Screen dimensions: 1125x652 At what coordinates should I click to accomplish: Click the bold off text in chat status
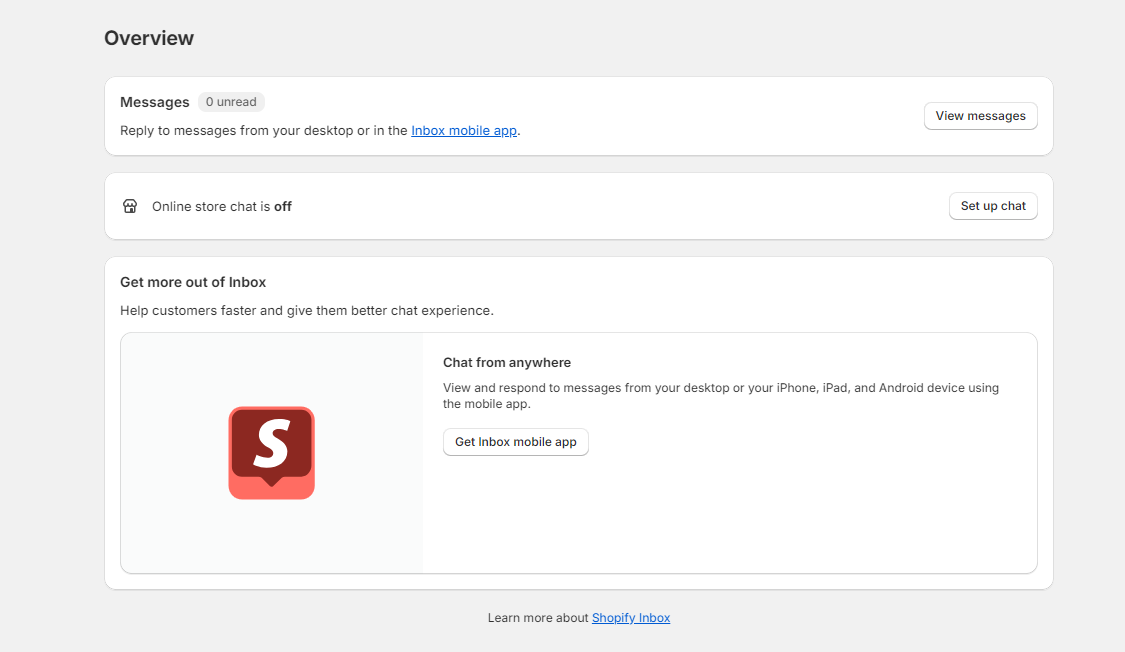click(284, 206)
